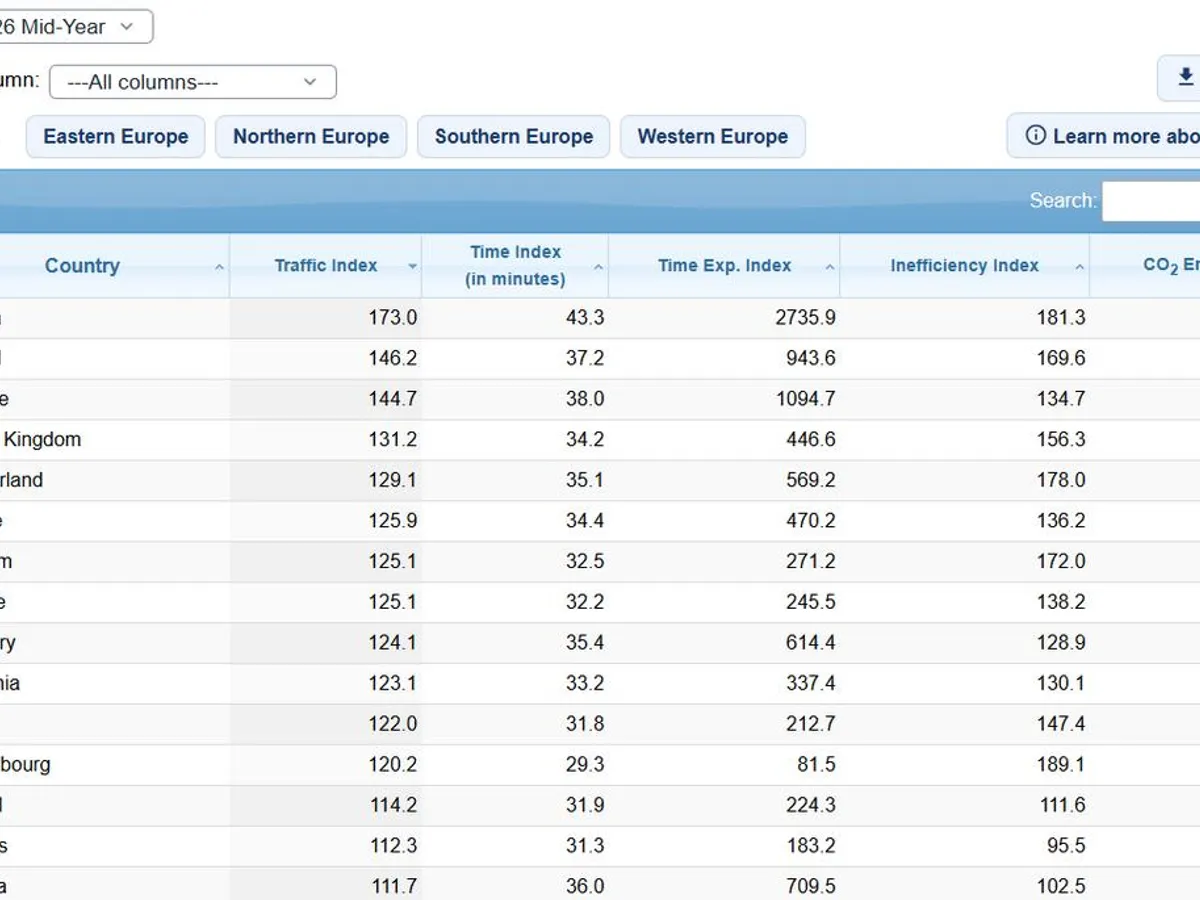Select Traffic Index value 131.2

[x=392, y=440]
